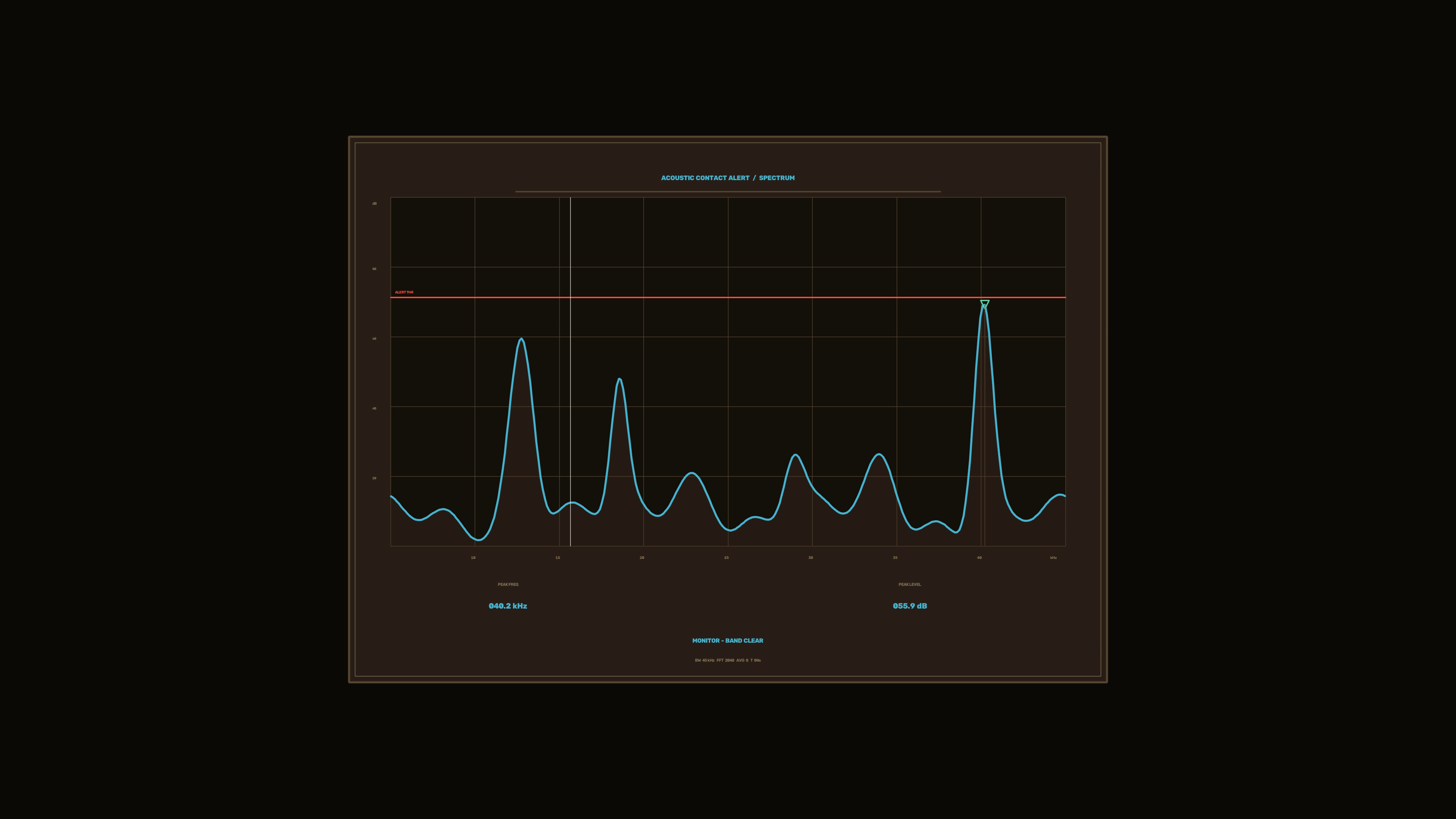The image size is (1456, 819).
Task: Click the "30" frequency axis label
Action: tap(811, 558)
